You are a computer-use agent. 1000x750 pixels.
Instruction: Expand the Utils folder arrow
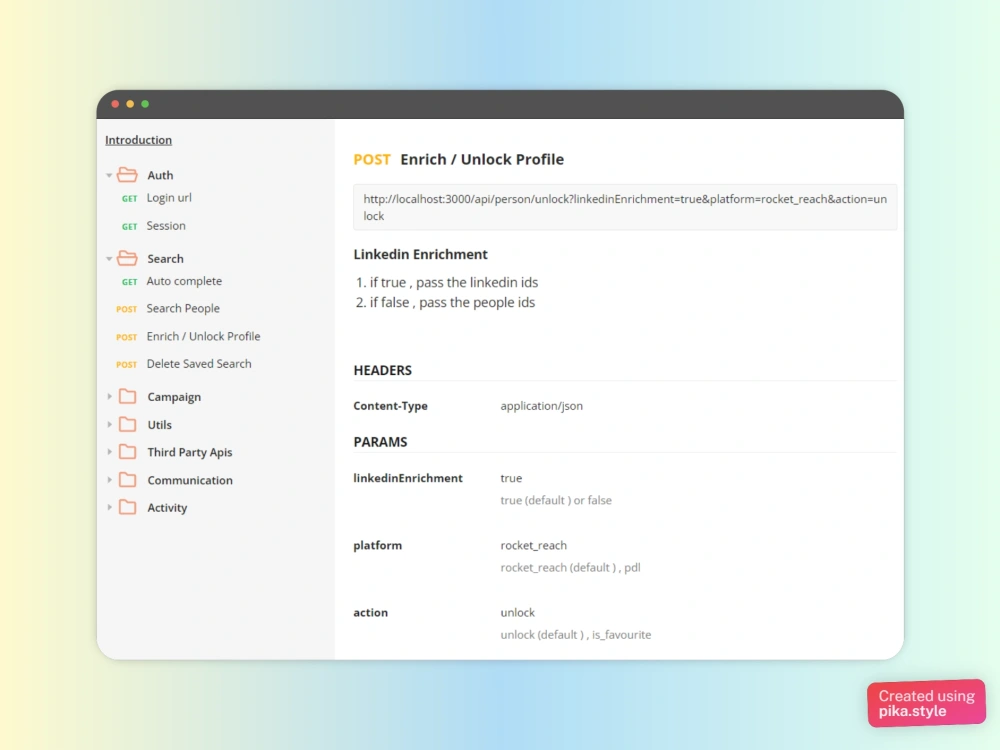click(109, 425)
